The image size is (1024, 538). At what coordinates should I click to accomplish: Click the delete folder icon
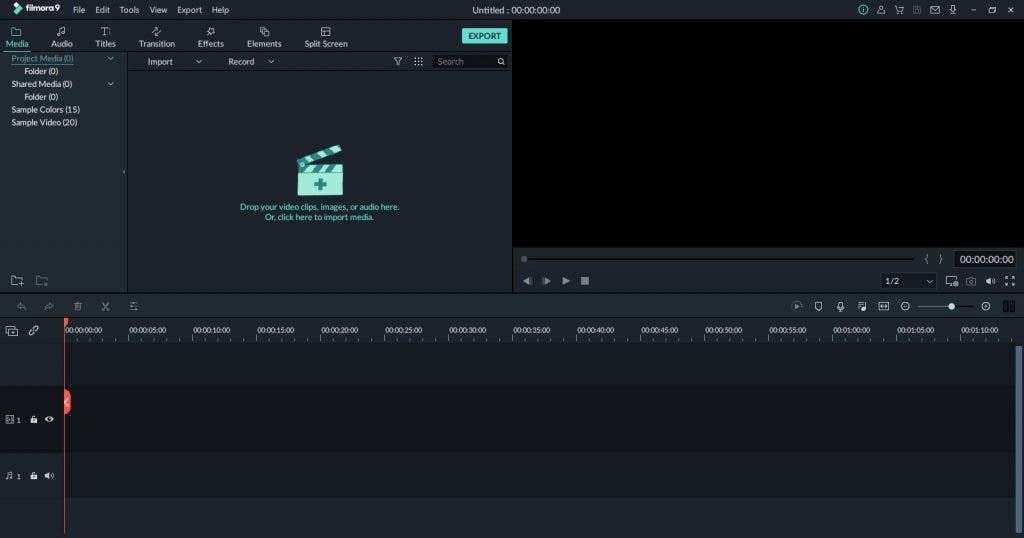click(42, 281)
